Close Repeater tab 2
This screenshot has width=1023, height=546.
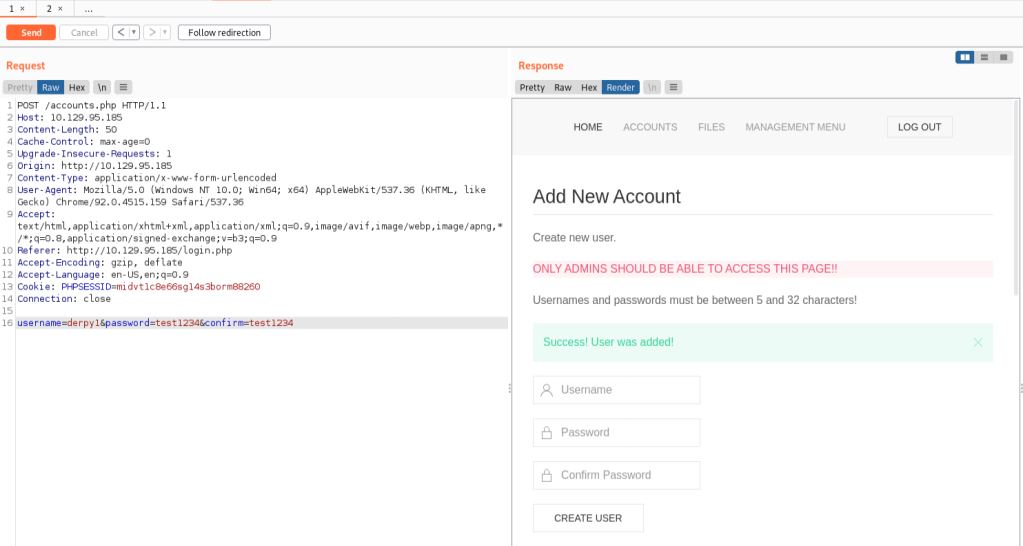tap(60, 8)
